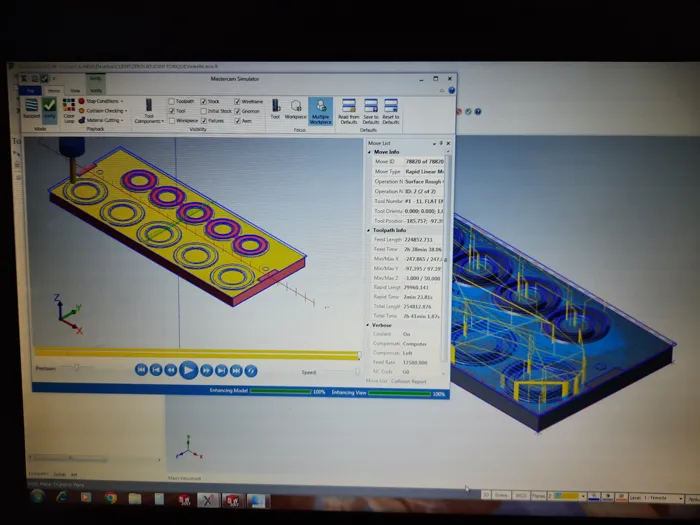The image size is (700, 525).
Task: Select the Move ID value field
Action: 424,162
